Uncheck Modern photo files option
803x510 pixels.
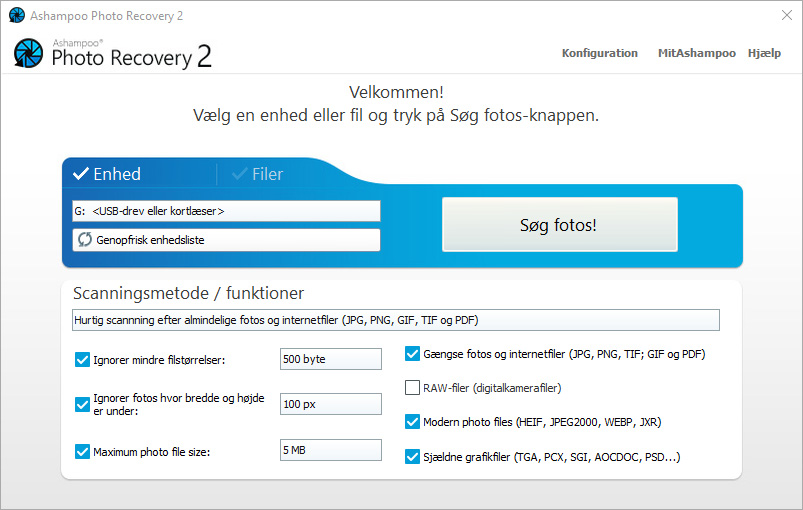[412, 422]
